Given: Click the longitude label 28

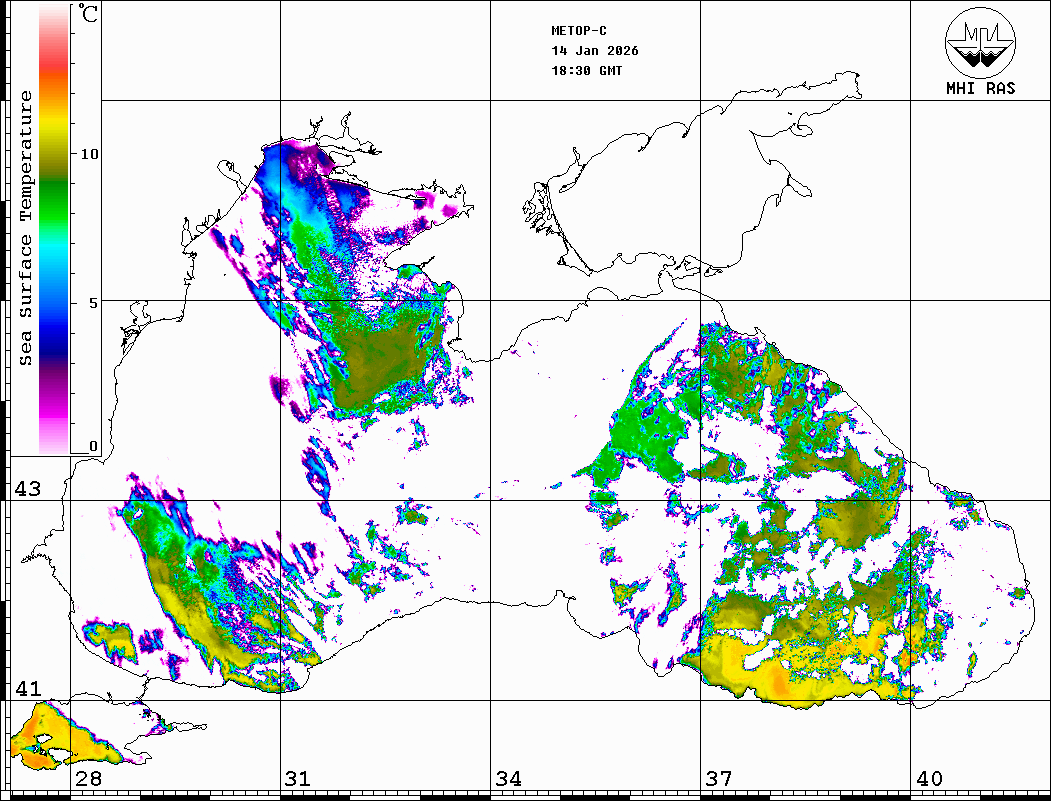Looking at the screenshot, I should point(88,779).
